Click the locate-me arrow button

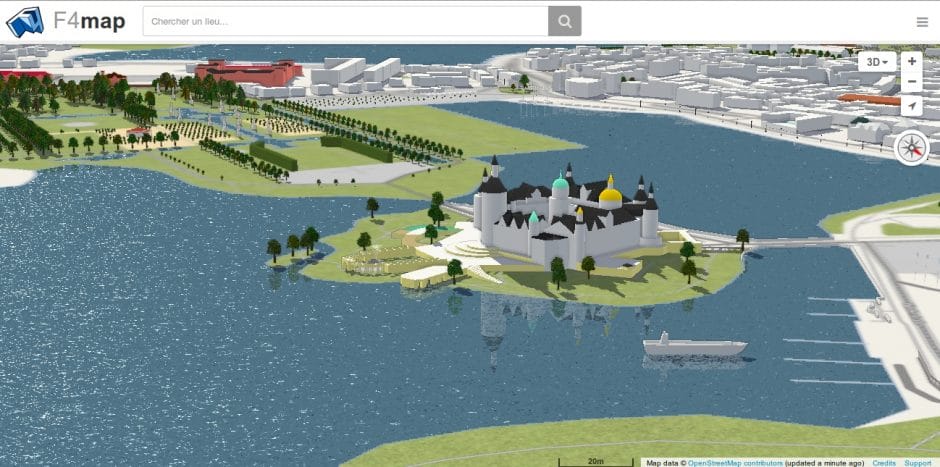coord(911,105)
